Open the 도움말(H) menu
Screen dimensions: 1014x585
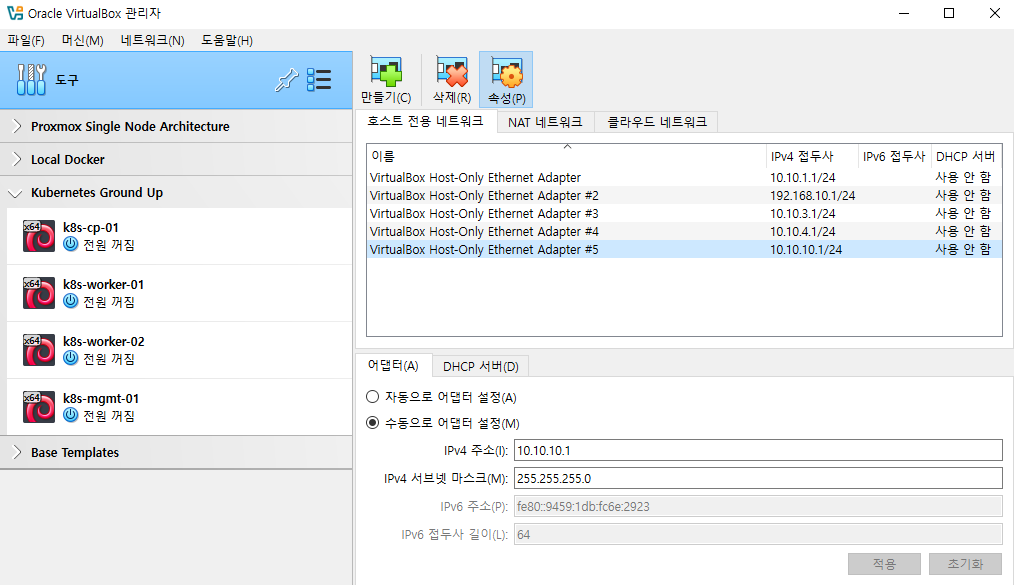[x=226, y=40]
